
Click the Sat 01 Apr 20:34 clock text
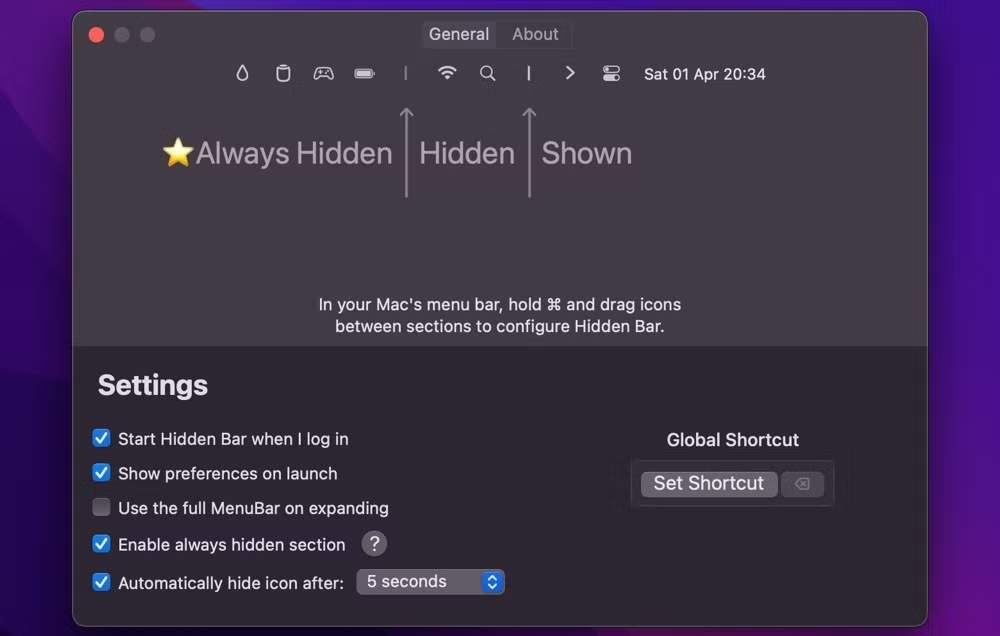point(704,74)
